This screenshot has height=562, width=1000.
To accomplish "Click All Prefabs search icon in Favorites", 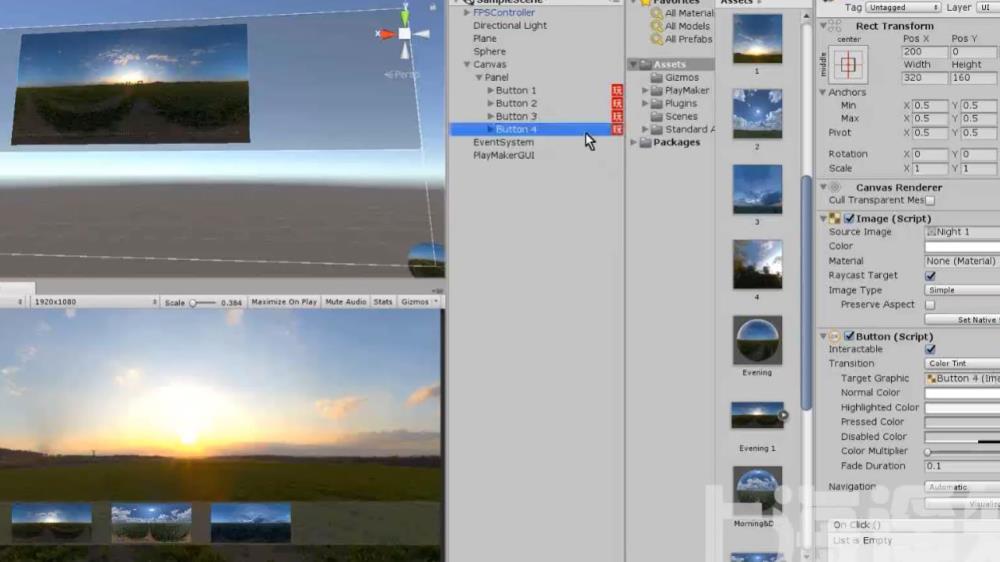I will (656, 39).
